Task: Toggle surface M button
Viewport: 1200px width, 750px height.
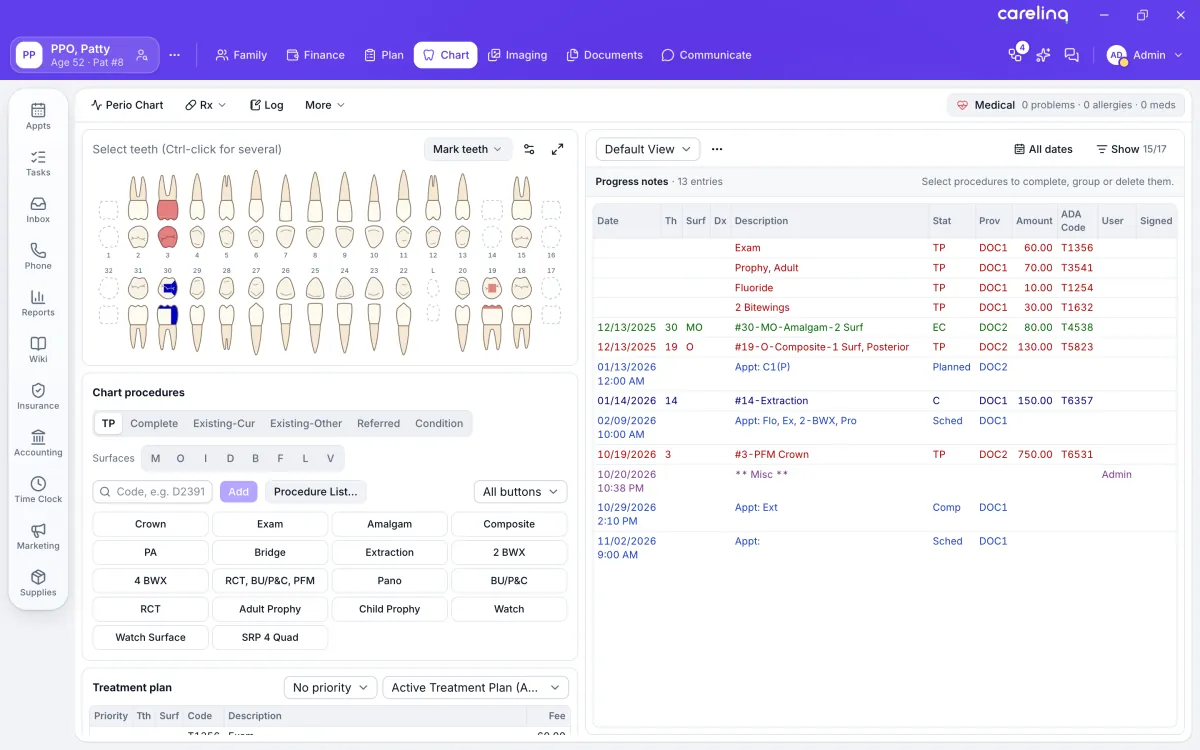Action: click(155, 459)
